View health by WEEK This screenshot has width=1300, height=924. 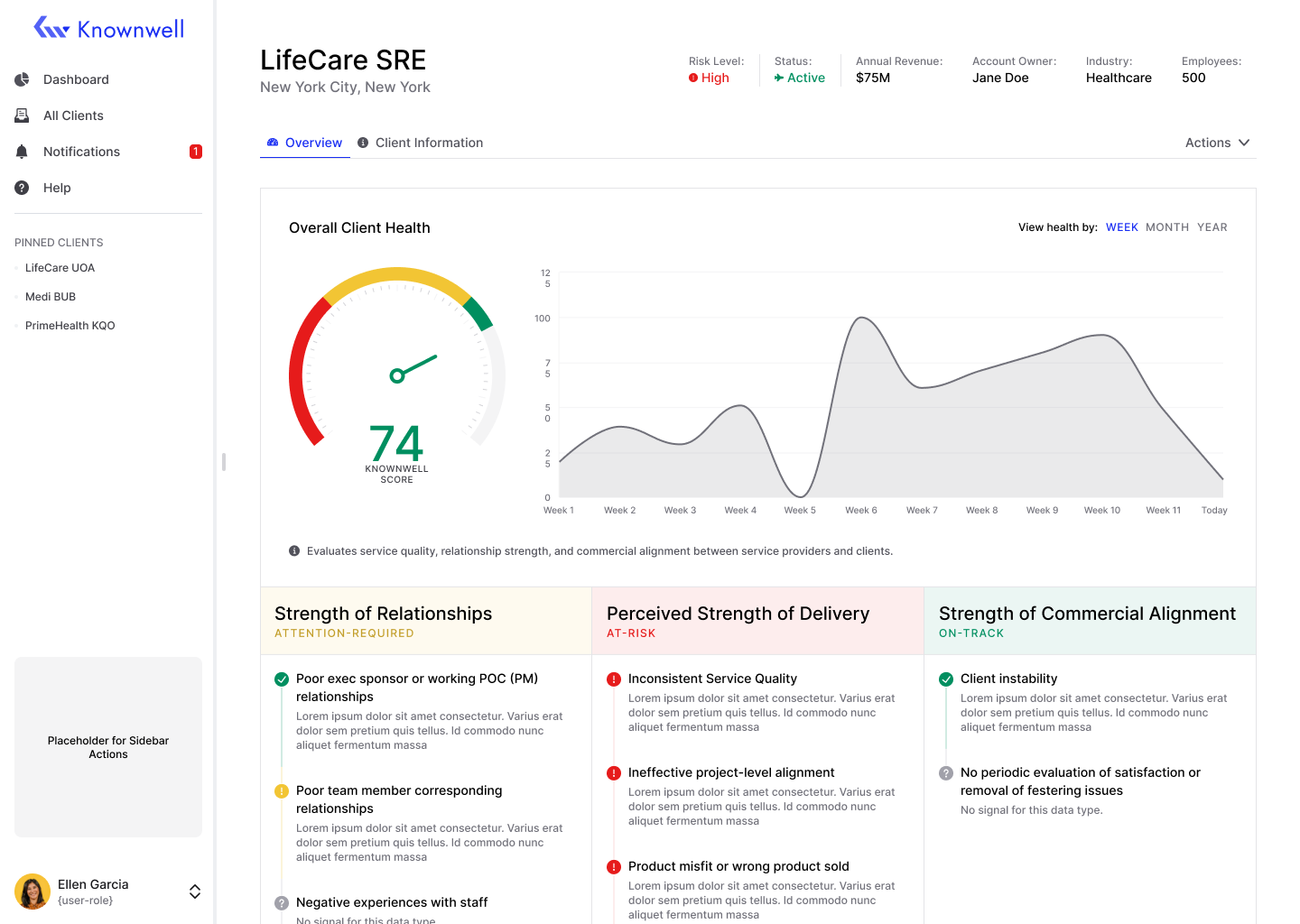[1122, 227]
